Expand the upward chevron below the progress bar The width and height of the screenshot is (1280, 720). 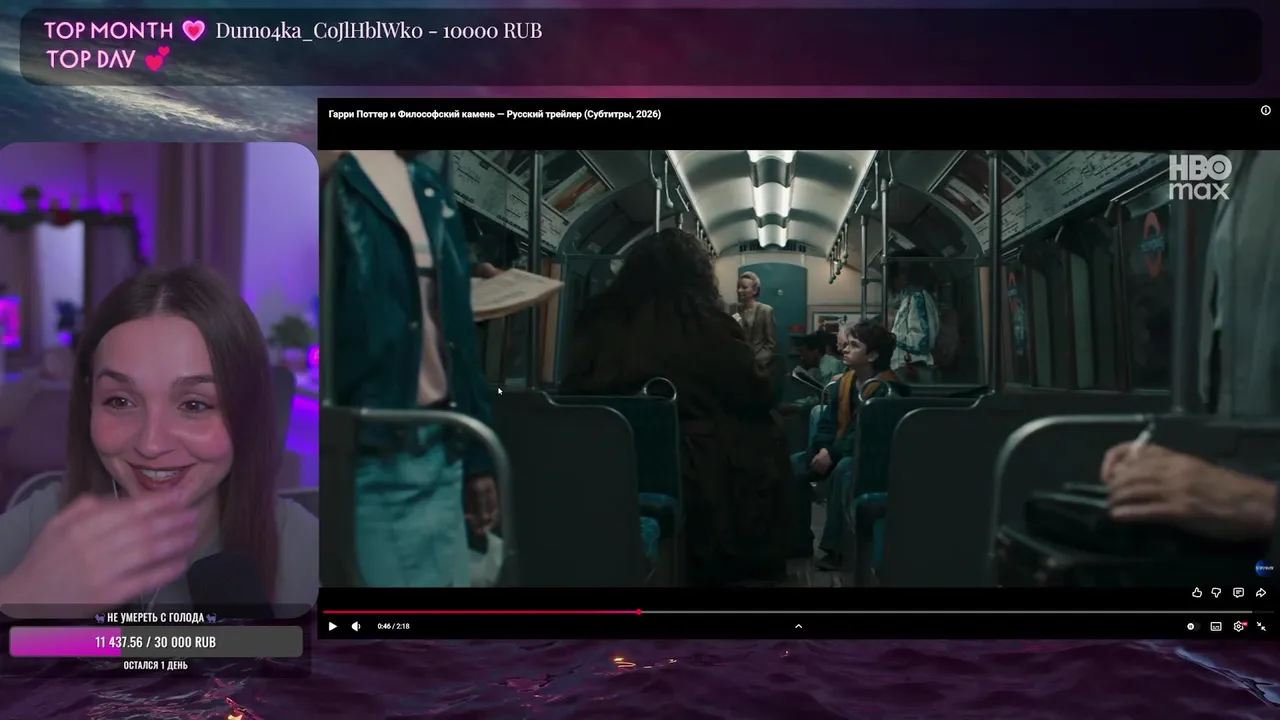[x=798, y=626]
